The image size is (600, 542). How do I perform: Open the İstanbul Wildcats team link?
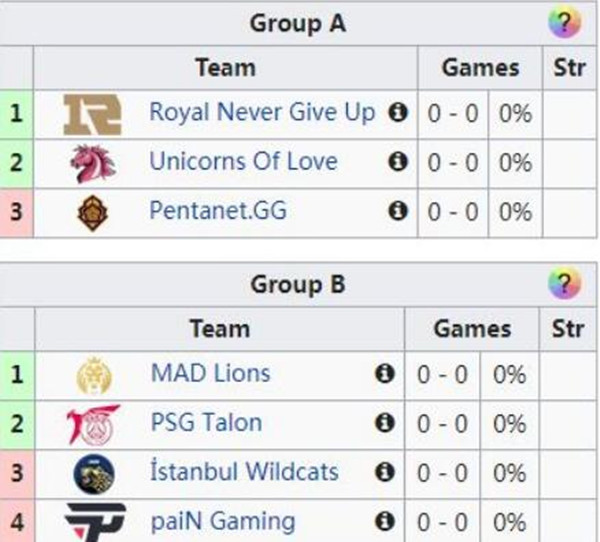click(245, 471)
